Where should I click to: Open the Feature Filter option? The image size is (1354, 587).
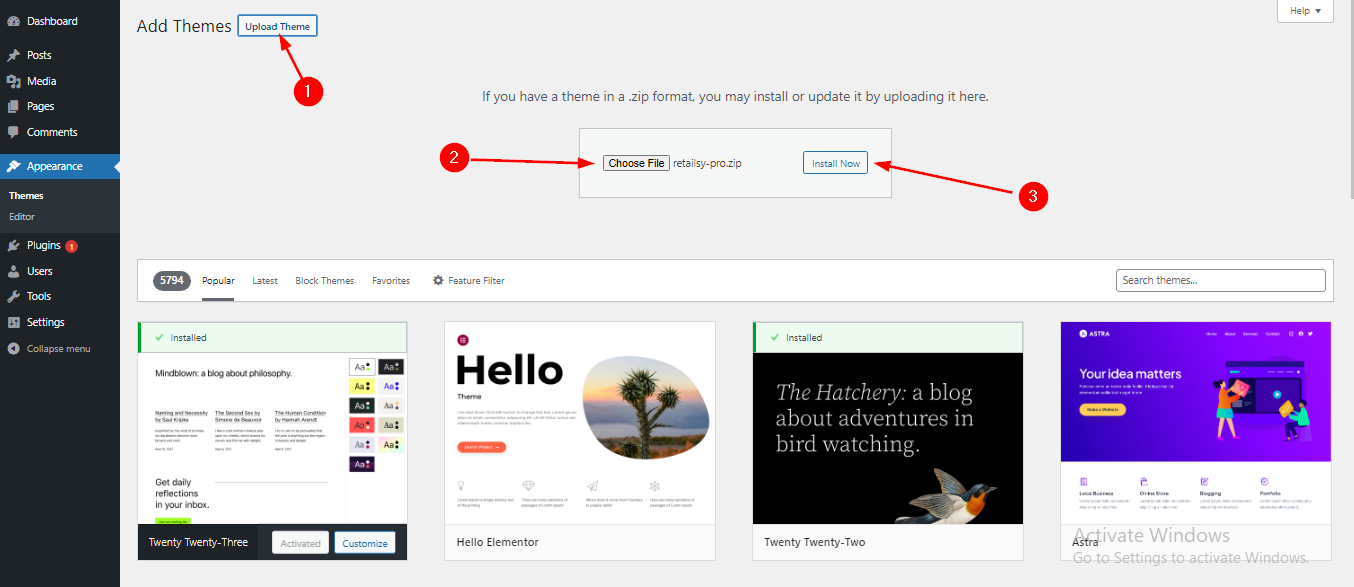pos(468,281)
